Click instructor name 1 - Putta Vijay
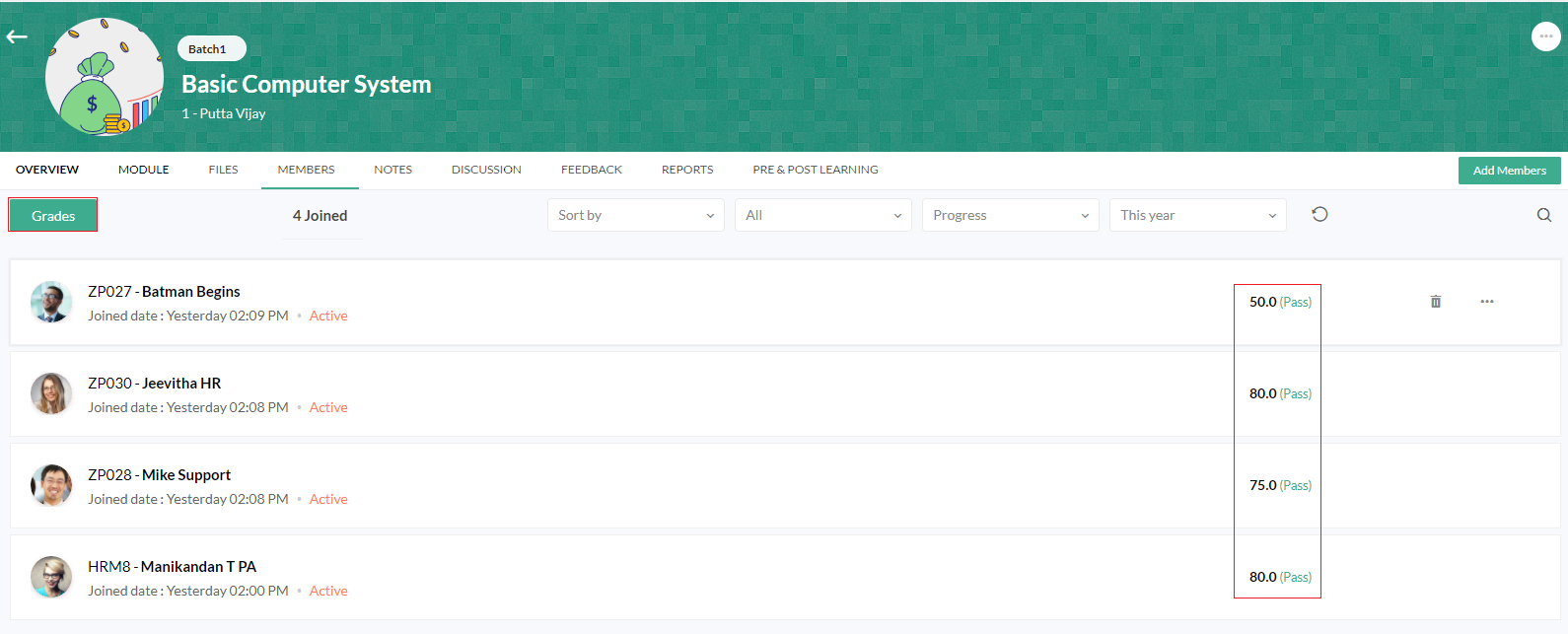 coord(224,113)
